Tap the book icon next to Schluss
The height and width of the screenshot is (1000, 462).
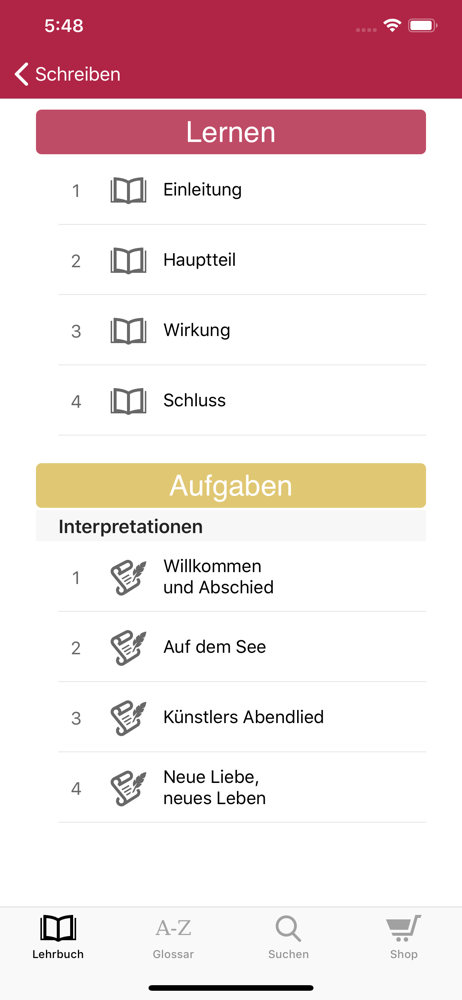click(128, 401)
